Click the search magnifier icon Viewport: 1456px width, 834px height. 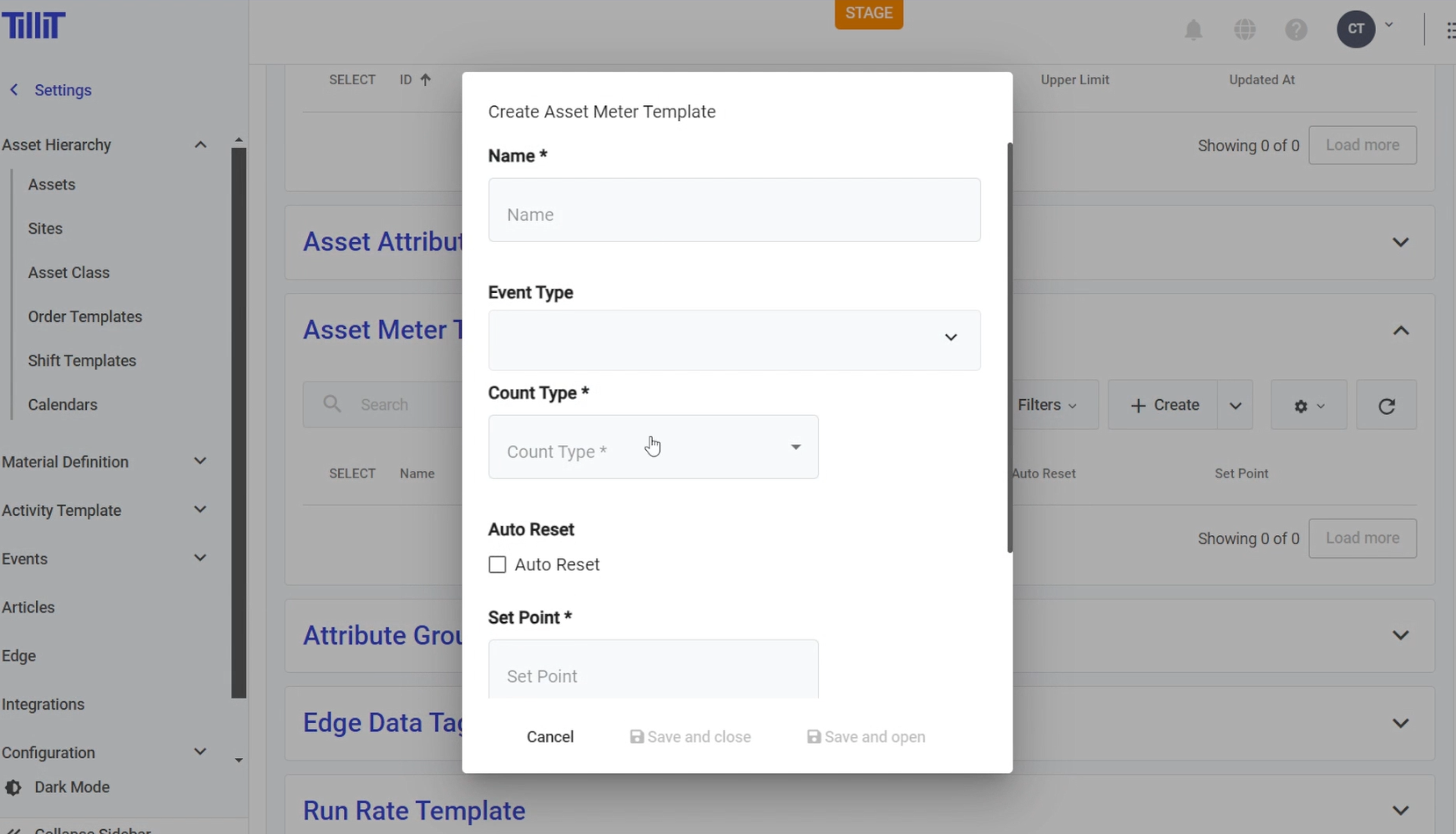(332, 405)
